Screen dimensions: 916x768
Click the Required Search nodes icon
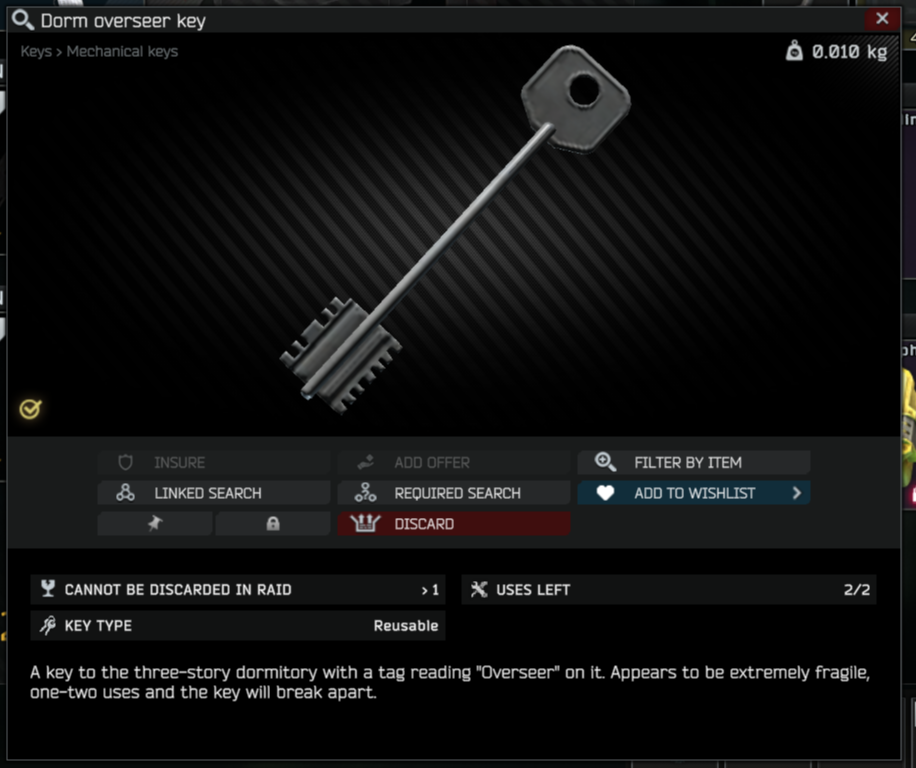point(365,493)
